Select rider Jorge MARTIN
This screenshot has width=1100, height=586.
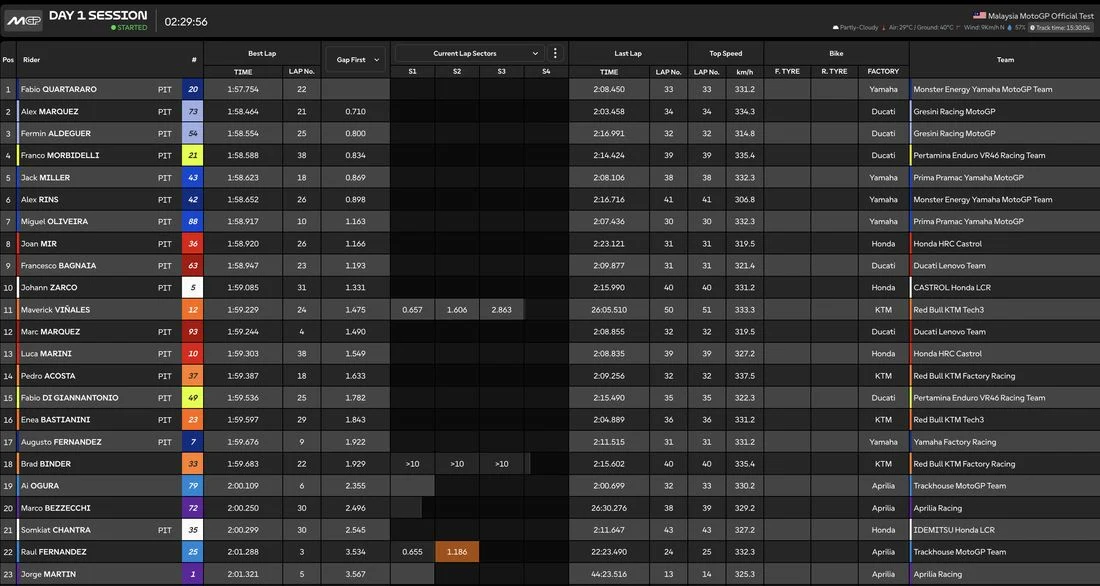point(48,574)
